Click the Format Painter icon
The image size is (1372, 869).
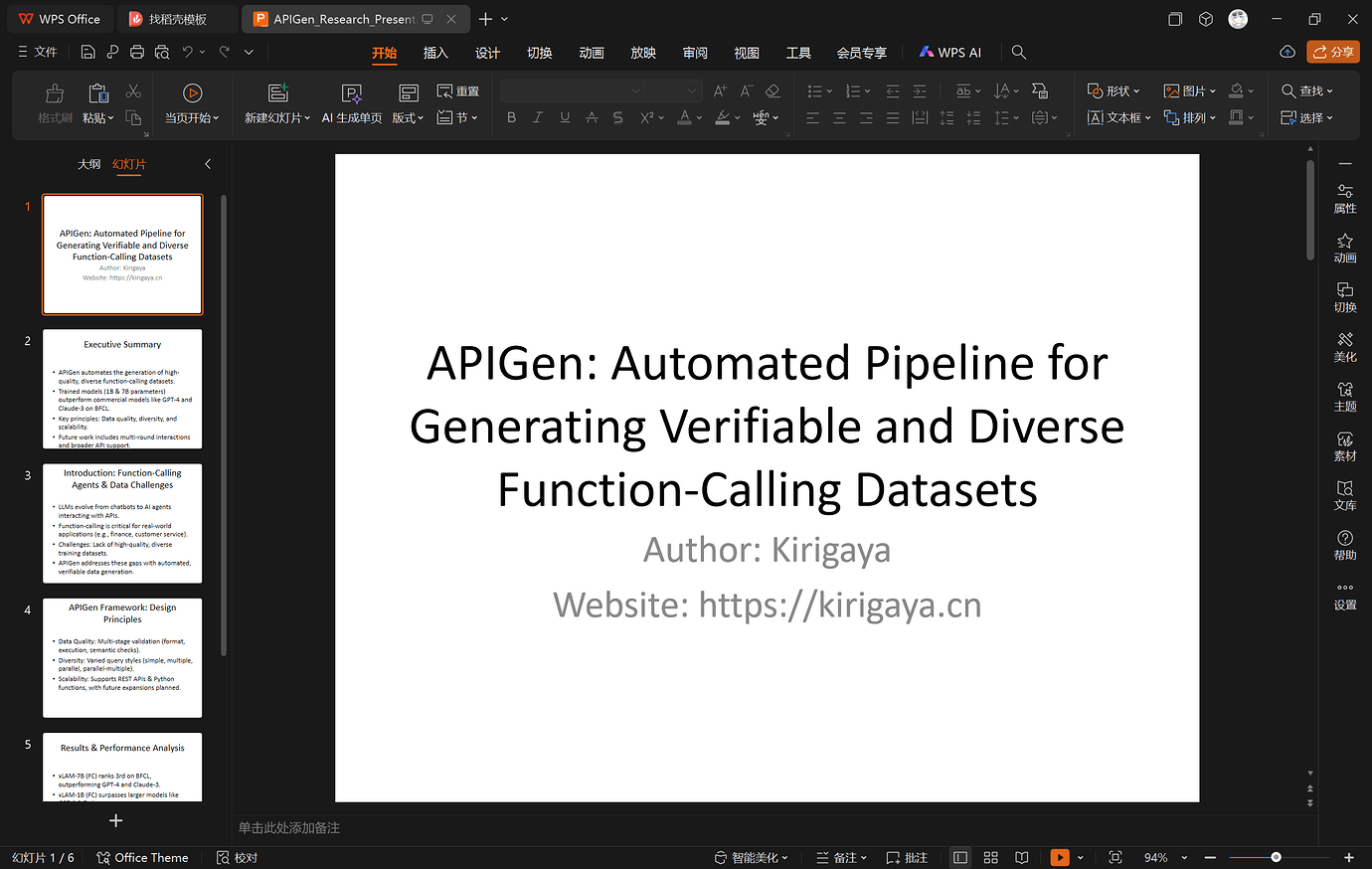pyautogui.click(x=55, y=93)
